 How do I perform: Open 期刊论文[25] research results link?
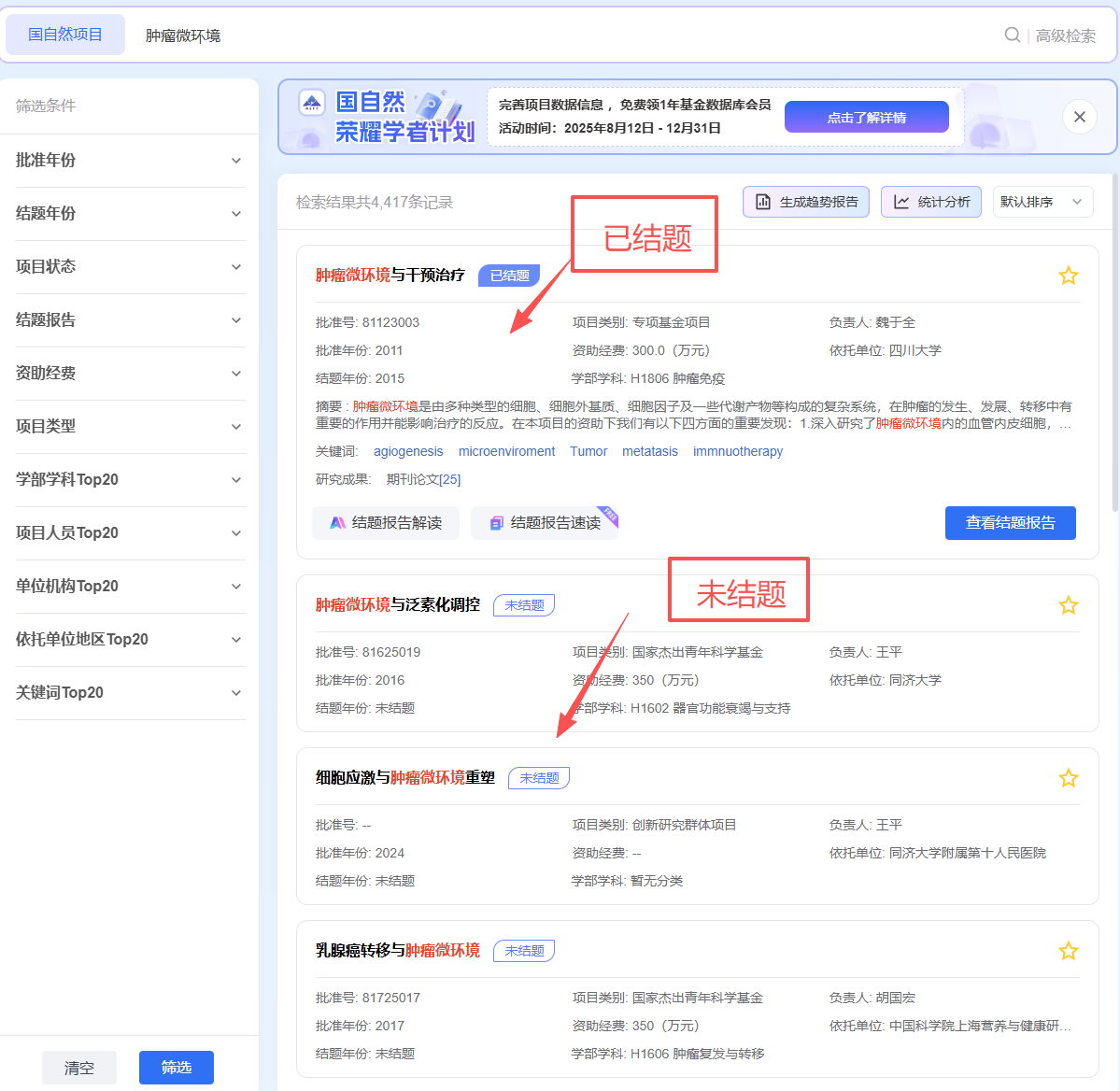tap(423, 479)
